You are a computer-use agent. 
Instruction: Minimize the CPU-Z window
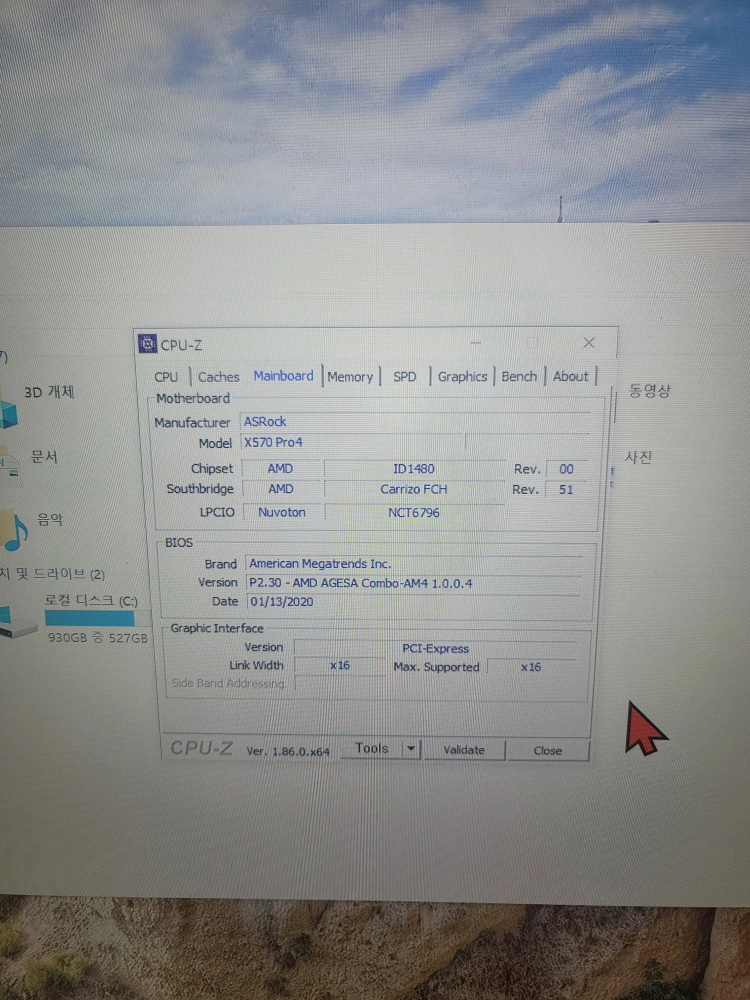pyautogui.click(x=475, y=343)
